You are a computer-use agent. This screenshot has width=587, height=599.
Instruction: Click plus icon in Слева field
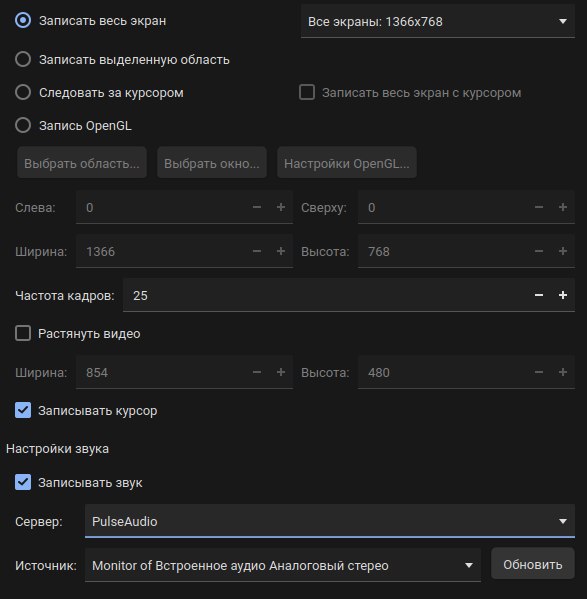(x=281, y=207)
